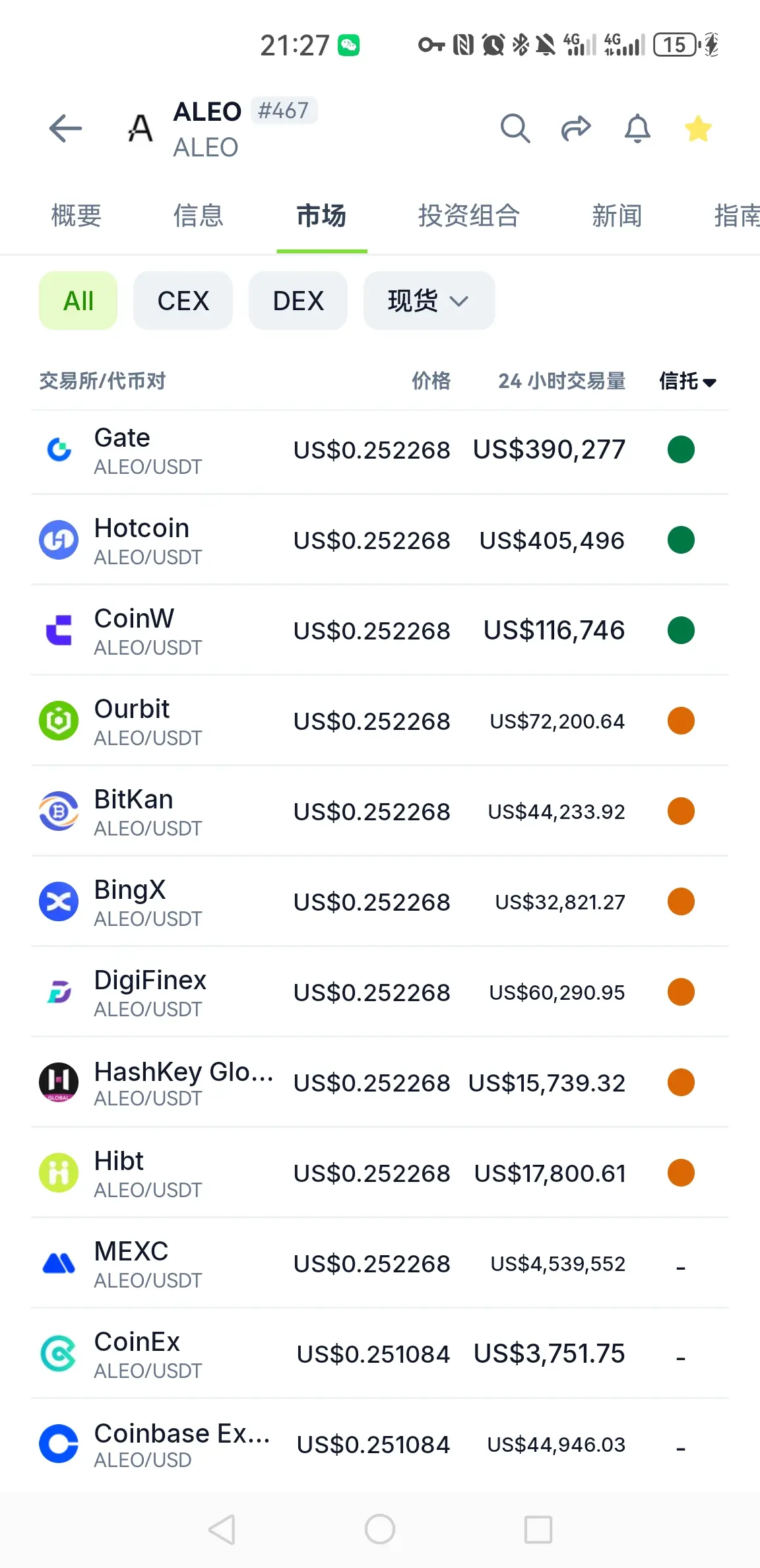Tap the Coinbase Exchange logo
760x1568 pixels.
coord(59,1444)
